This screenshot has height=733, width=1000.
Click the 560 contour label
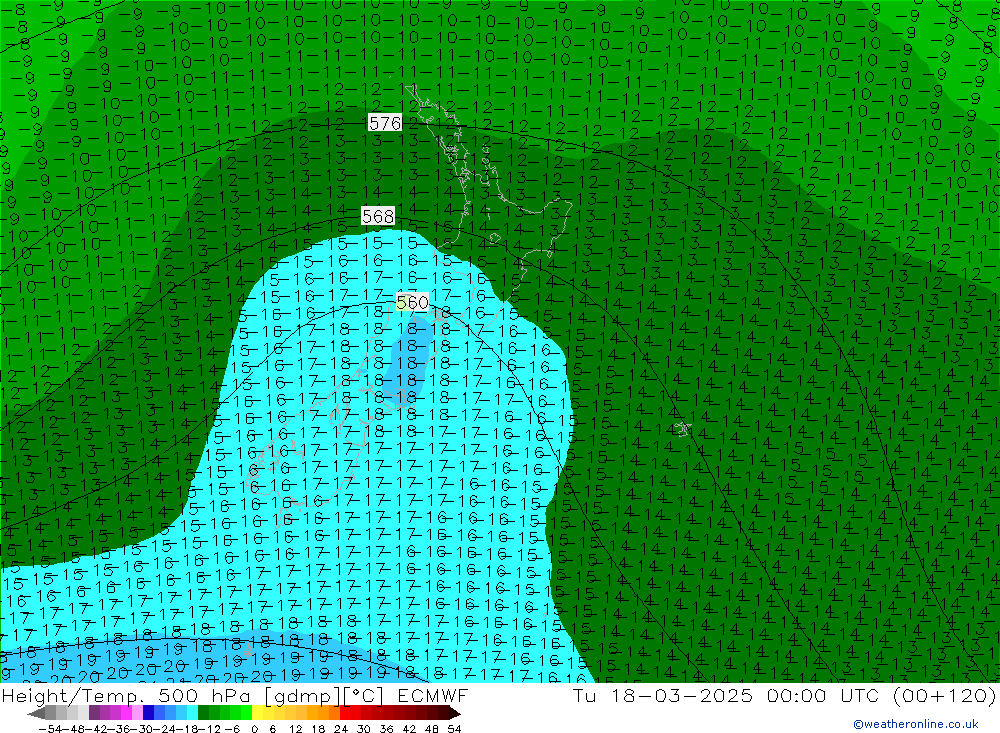412,302
